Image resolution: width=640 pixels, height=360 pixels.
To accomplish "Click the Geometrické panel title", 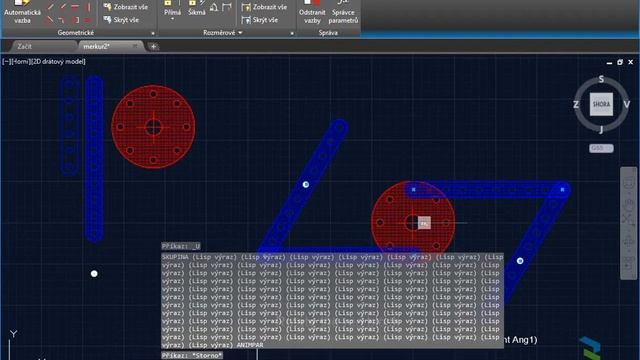I will (x=76, y=33).
